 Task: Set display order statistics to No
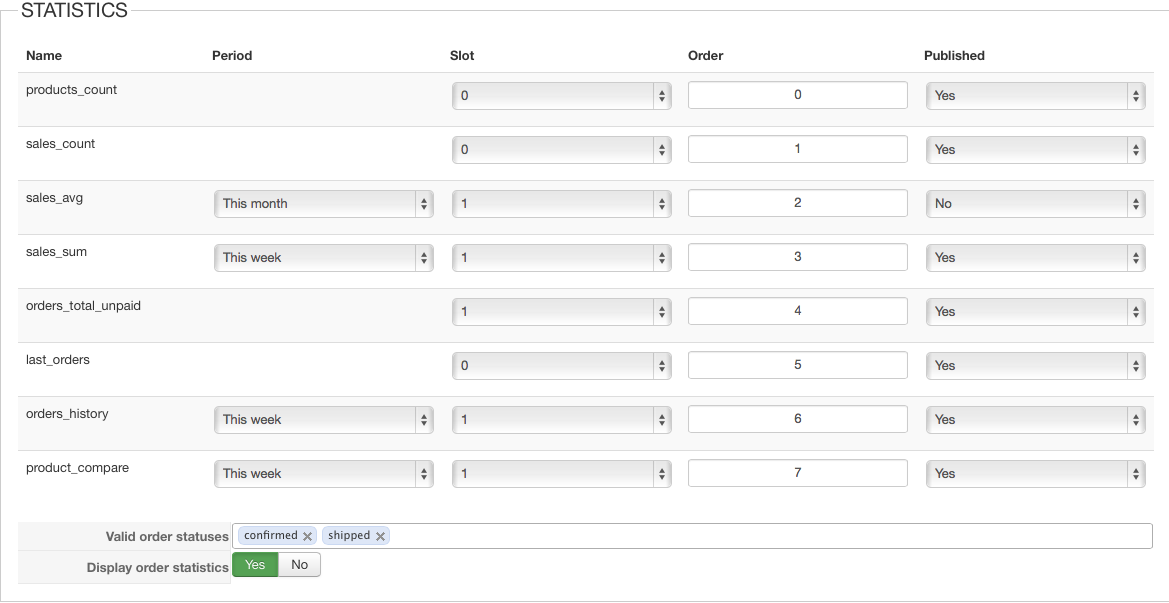tap(299, 565)
